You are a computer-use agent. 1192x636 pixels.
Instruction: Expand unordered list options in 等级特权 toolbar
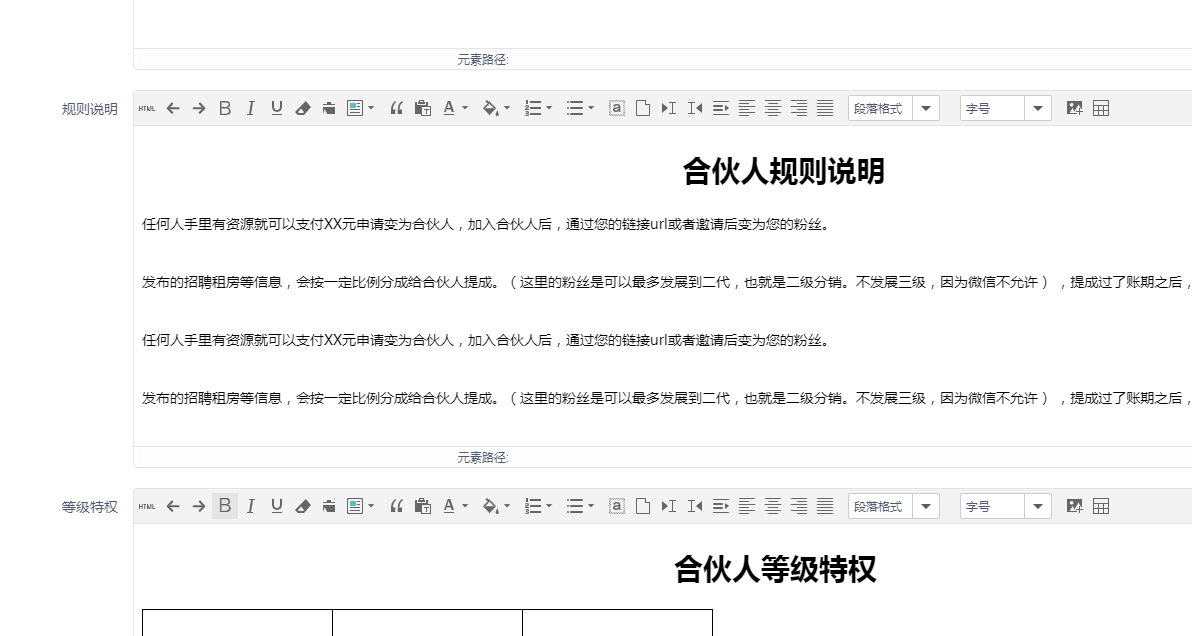tap(591, 507)
